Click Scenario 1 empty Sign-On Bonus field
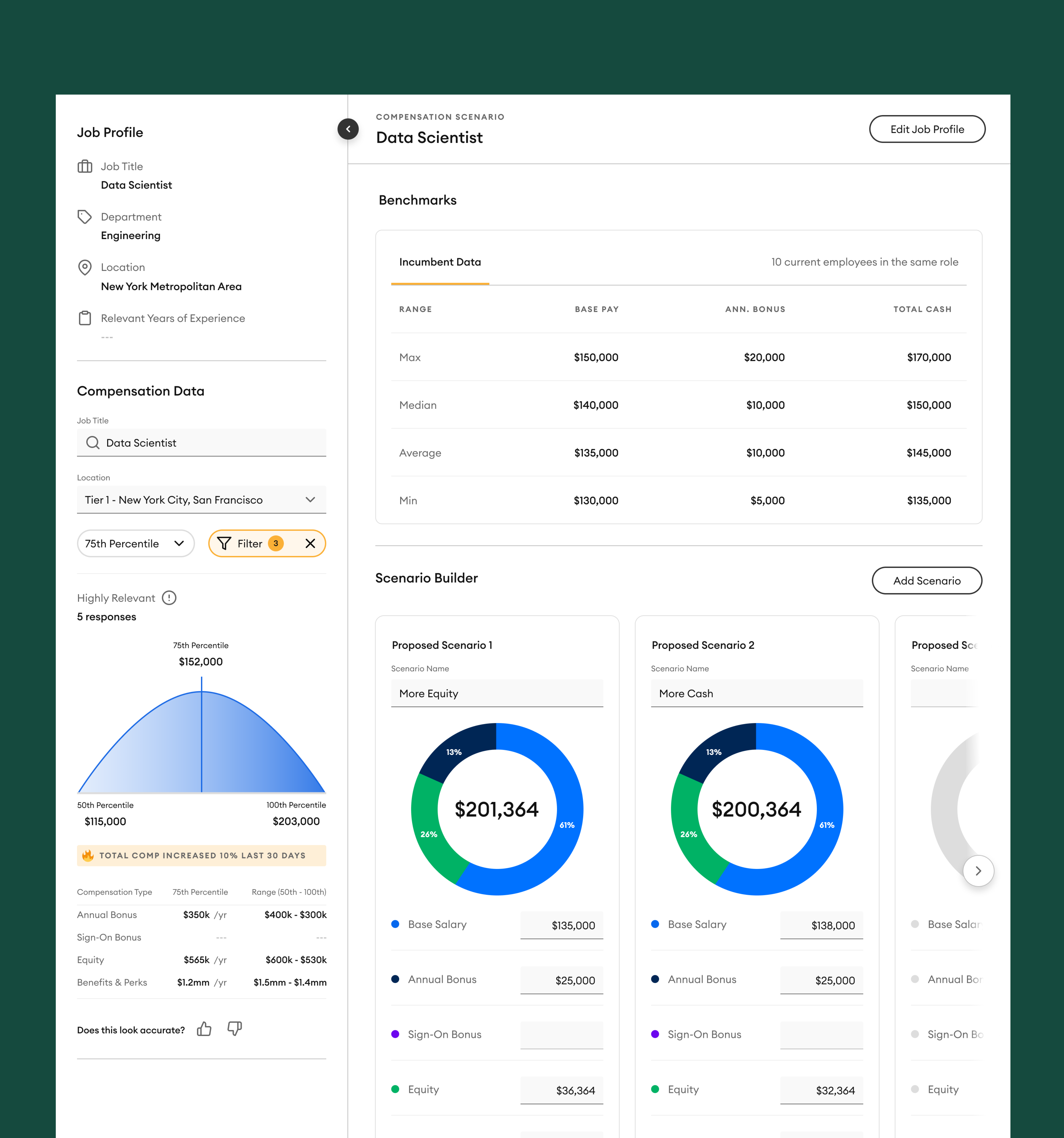This screenshot has height=1138, width=1064. [x=562, y=1035]
